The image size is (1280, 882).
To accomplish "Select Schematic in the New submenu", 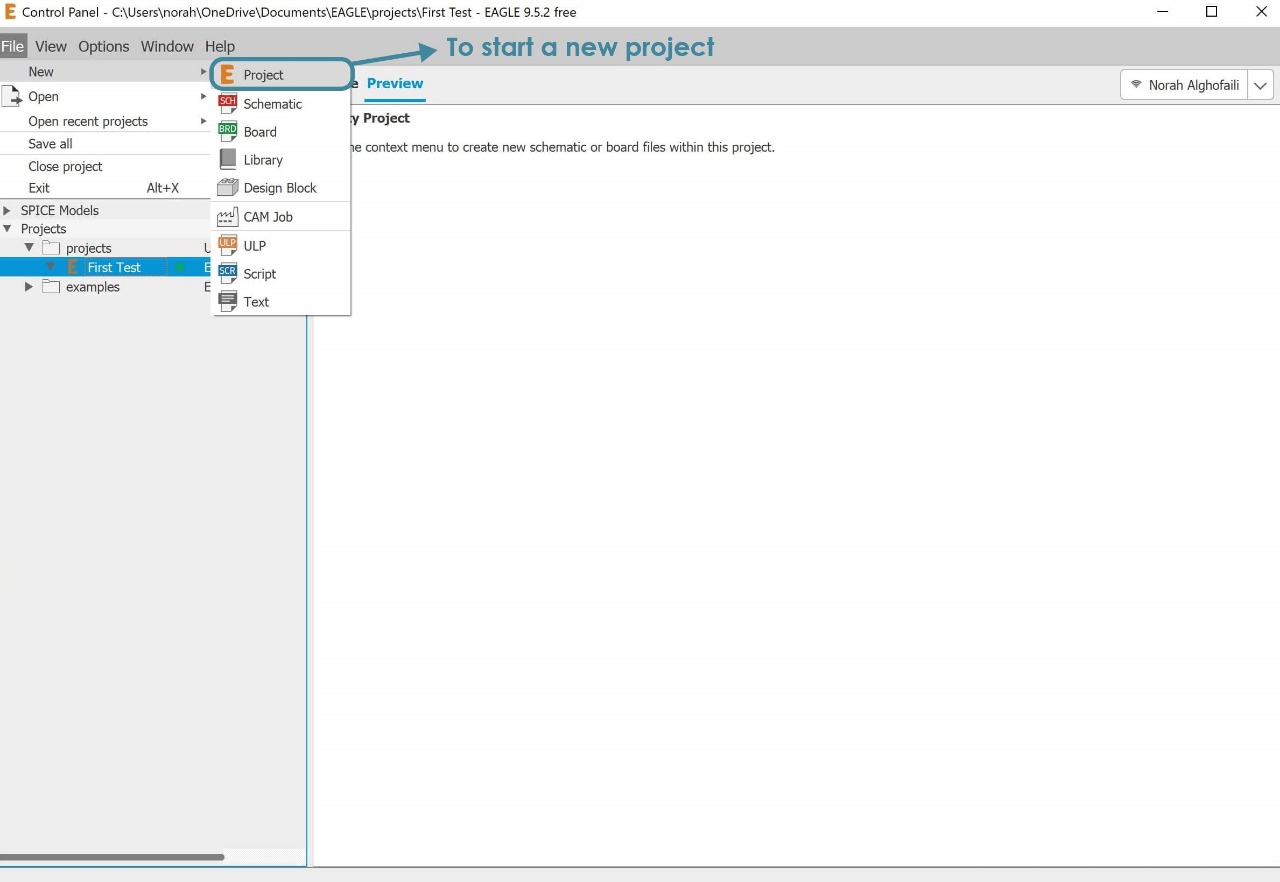I will tap(281, 104).
